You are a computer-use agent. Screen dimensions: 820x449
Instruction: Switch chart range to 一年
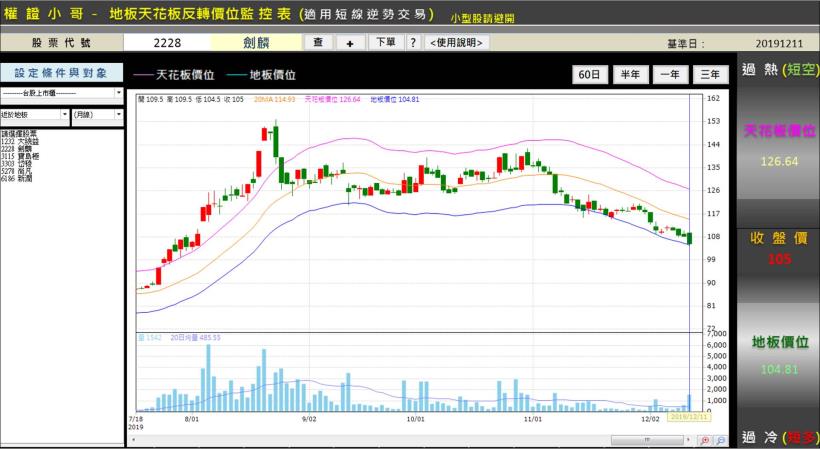[x=670, y=75]
